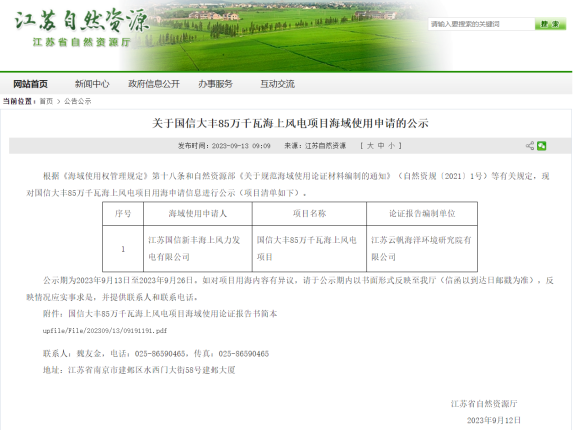The image size is (575, 430).
Task: Click the green farmland banner image
Action: click(286, 36)
